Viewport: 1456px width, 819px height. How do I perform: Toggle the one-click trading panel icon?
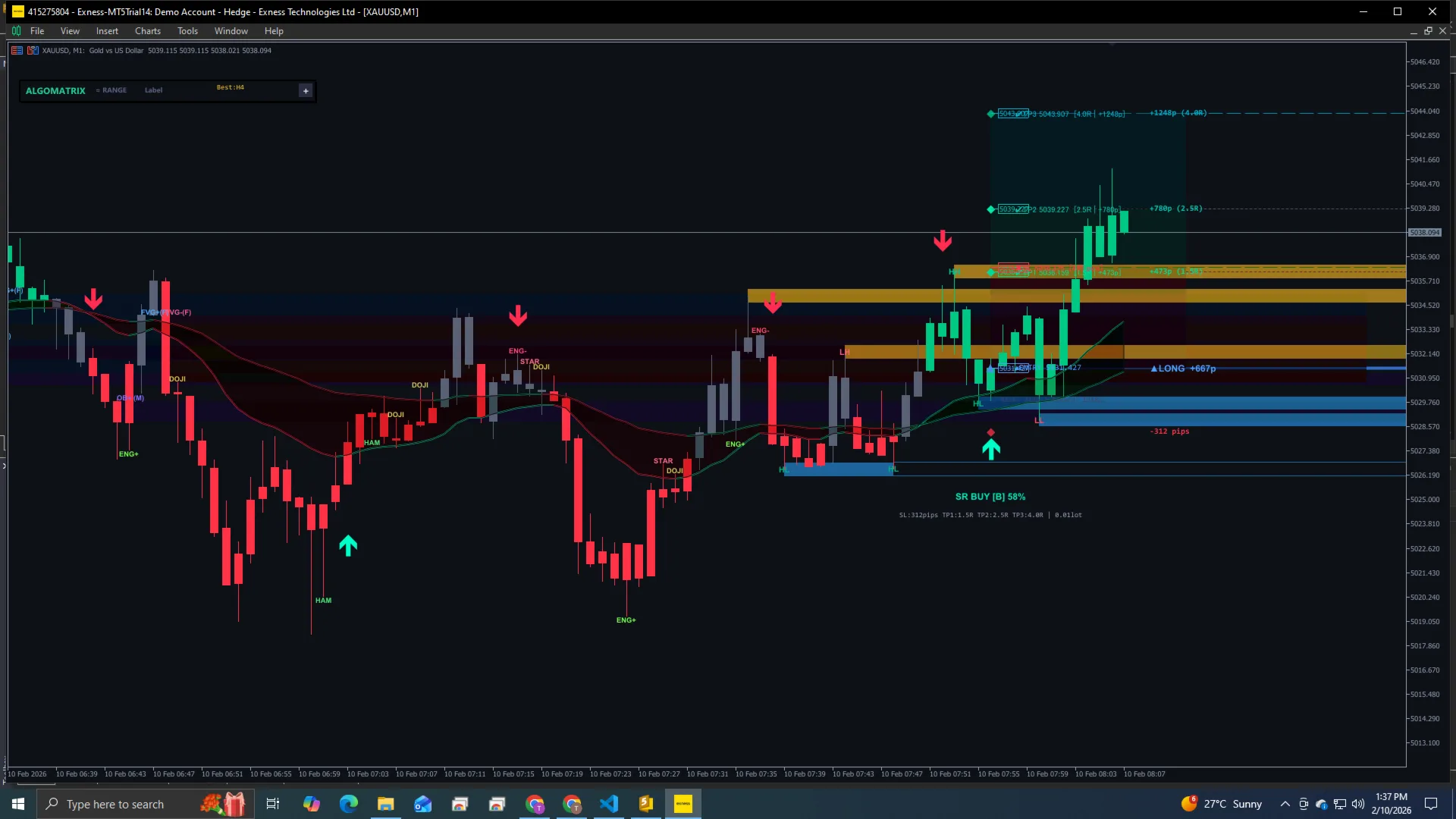tap(33, 50)
